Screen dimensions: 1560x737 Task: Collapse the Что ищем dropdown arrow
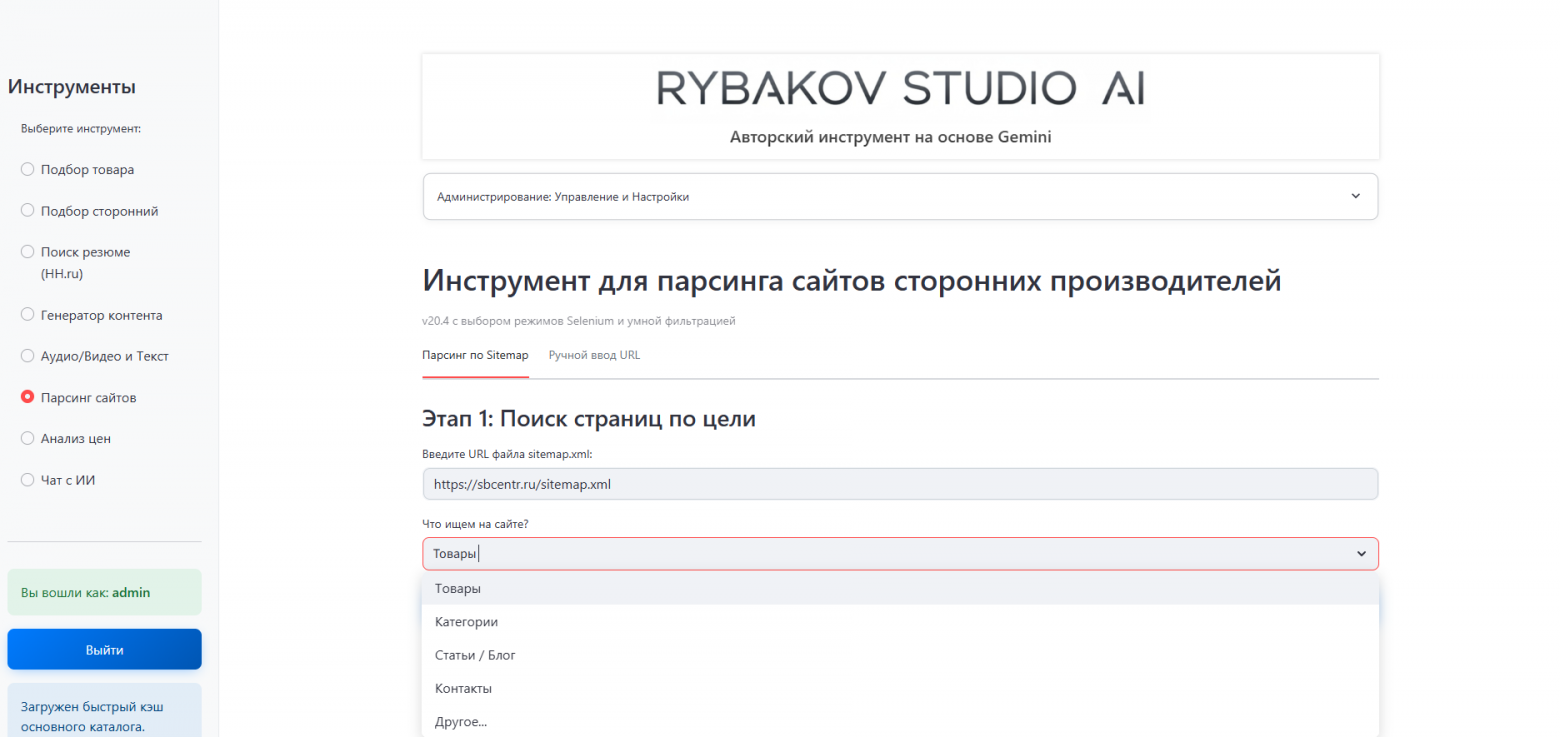click(1360, 554)
